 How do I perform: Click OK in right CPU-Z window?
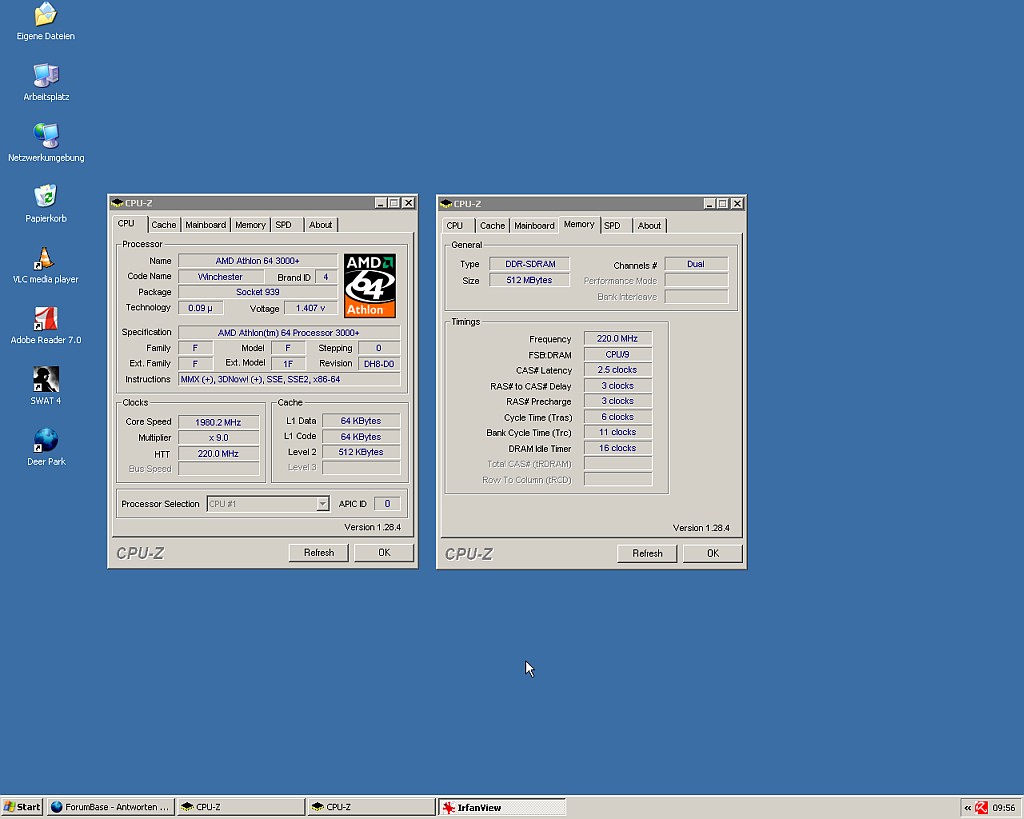point(712,553)
